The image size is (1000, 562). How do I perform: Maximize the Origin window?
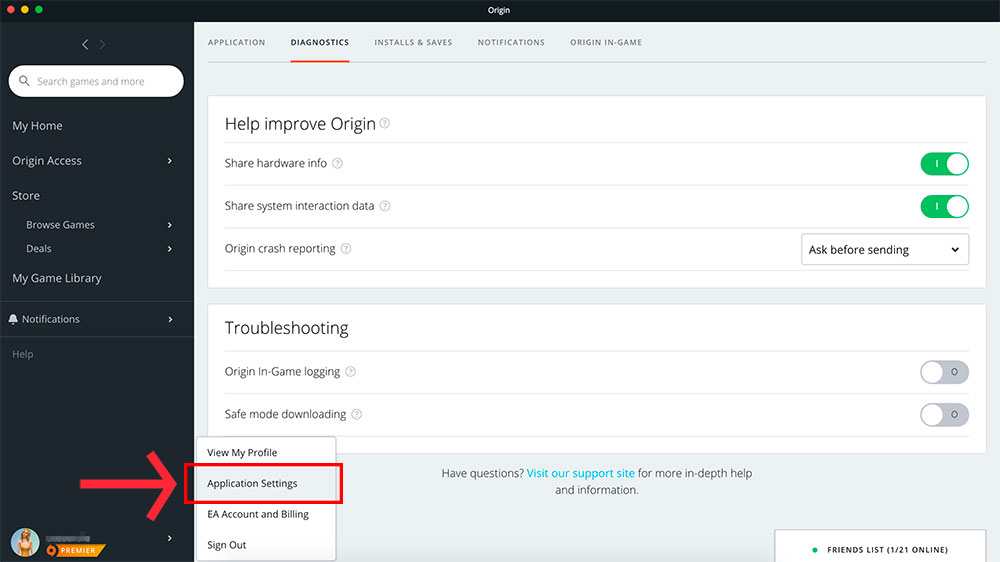(x=39, y=10)
